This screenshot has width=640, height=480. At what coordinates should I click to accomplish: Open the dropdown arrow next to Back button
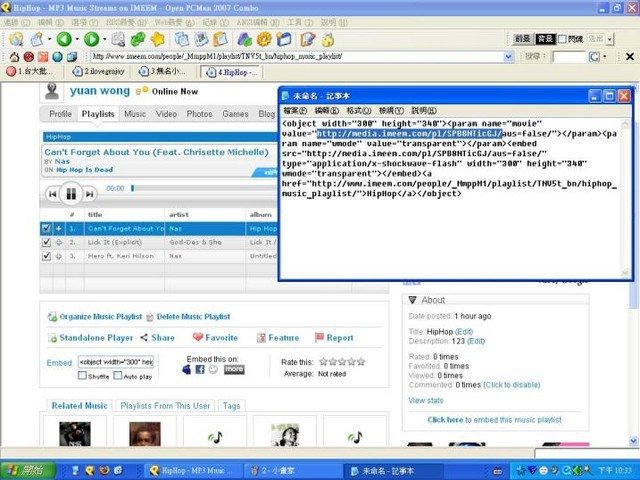tap(77, 40)
